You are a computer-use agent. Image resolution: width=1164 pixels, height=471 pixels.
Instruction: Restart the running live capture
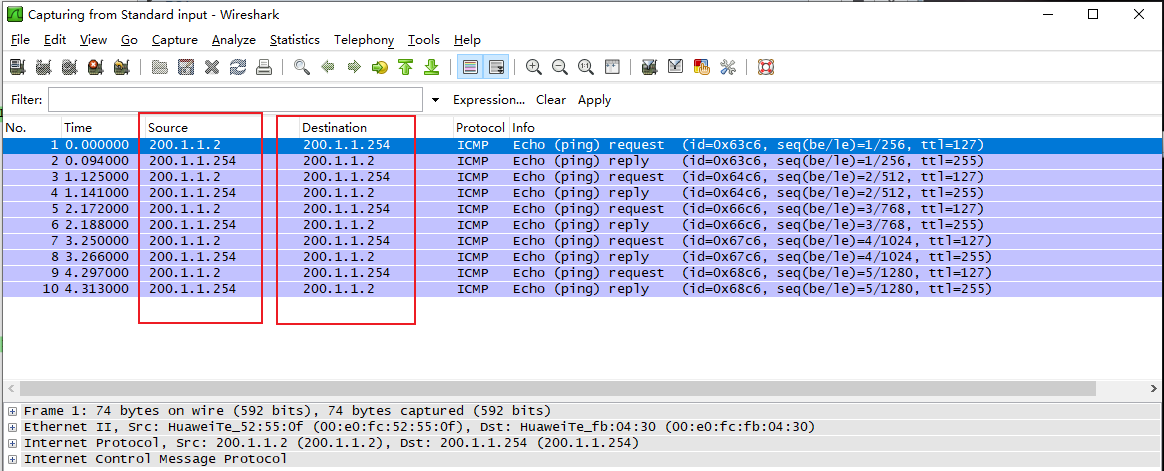121,68
